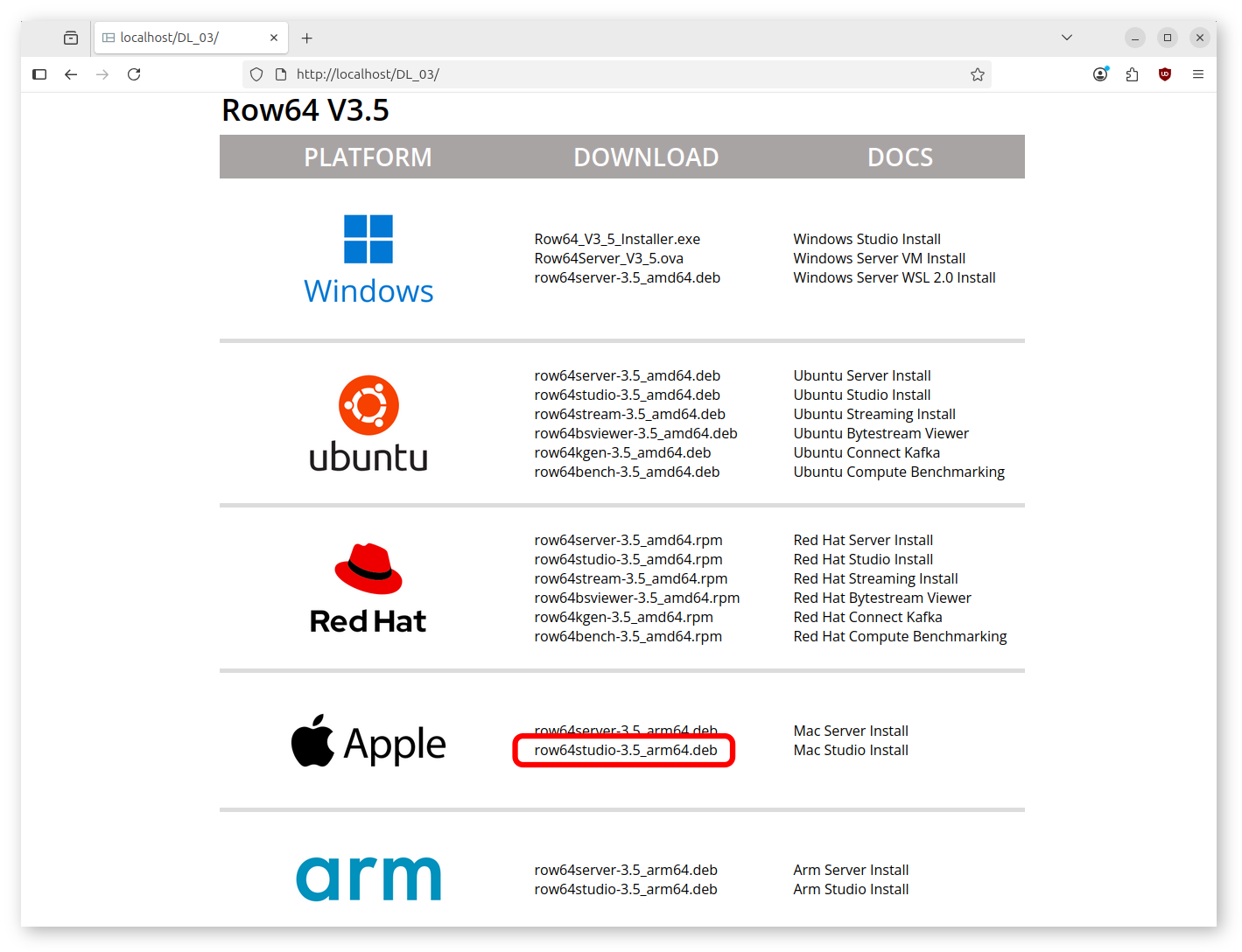Download row64bench-3.5_amd64.rpm
Image resolution: width=1242 pixels, height=952 pixels.
628,636
